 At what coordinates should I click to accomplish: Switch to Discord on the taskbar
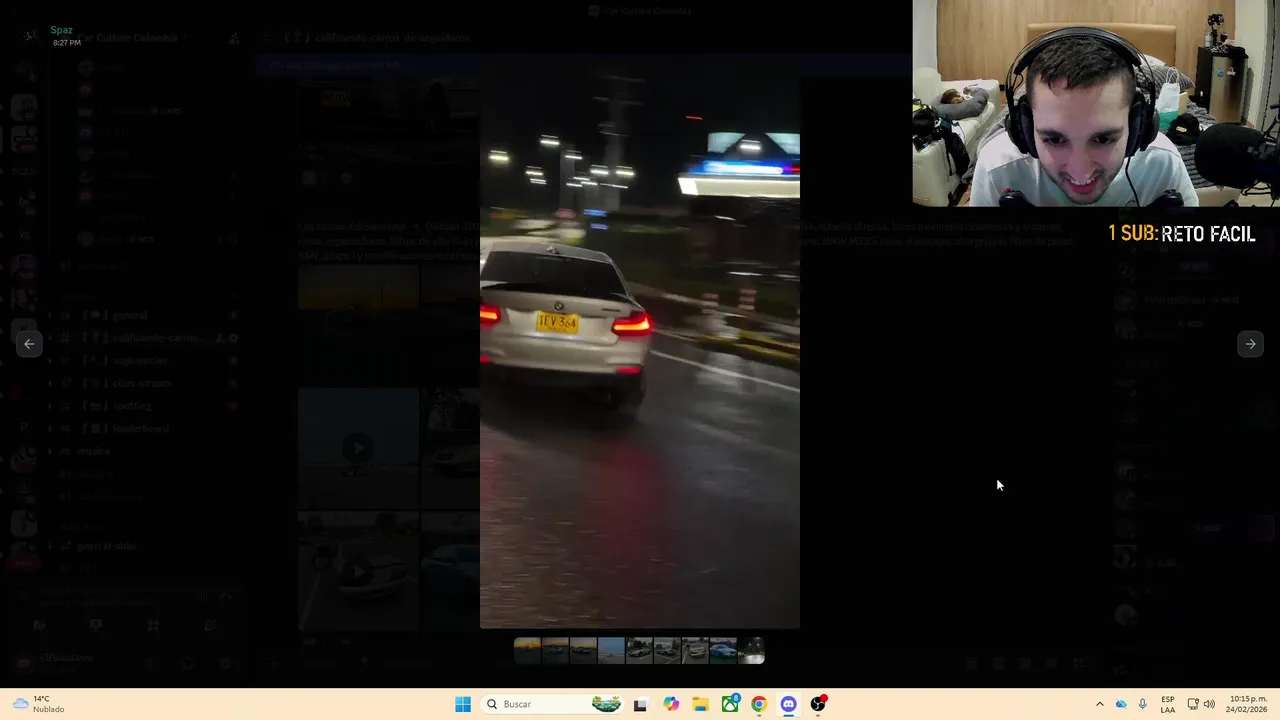(x=789, y=704)
